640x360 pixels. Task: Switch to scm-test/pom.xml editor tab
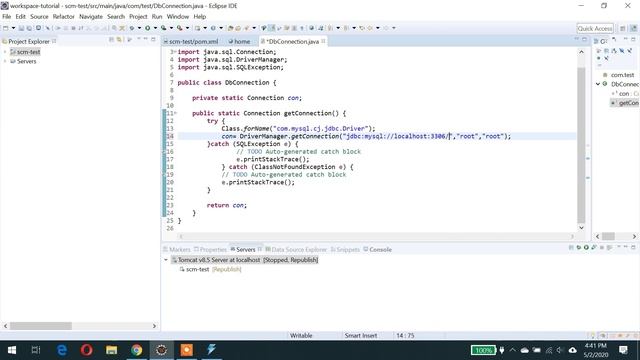coord(193,41)
